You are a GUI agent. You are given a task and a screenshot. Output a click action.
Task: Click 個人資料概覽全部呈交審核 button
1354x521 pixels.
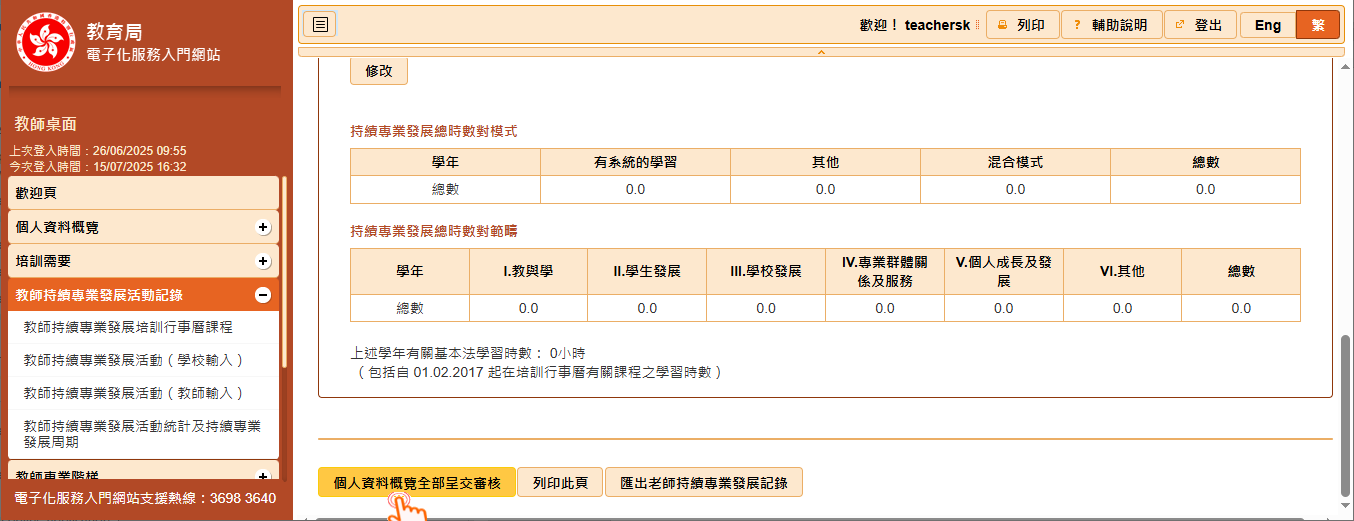pyautogui.click(x=417, y=482)
